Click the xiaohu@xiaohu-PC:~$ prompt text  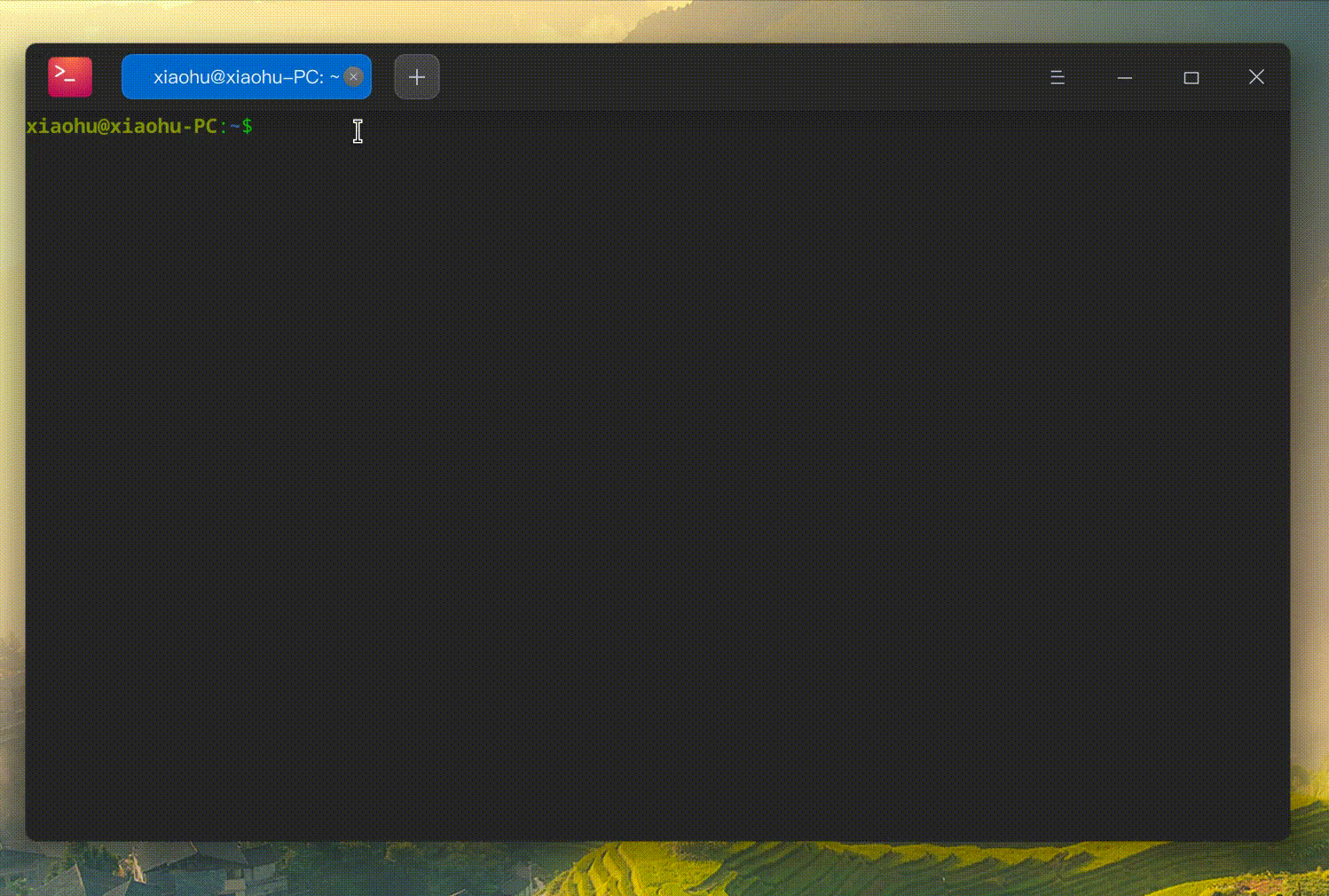(139, 126)
